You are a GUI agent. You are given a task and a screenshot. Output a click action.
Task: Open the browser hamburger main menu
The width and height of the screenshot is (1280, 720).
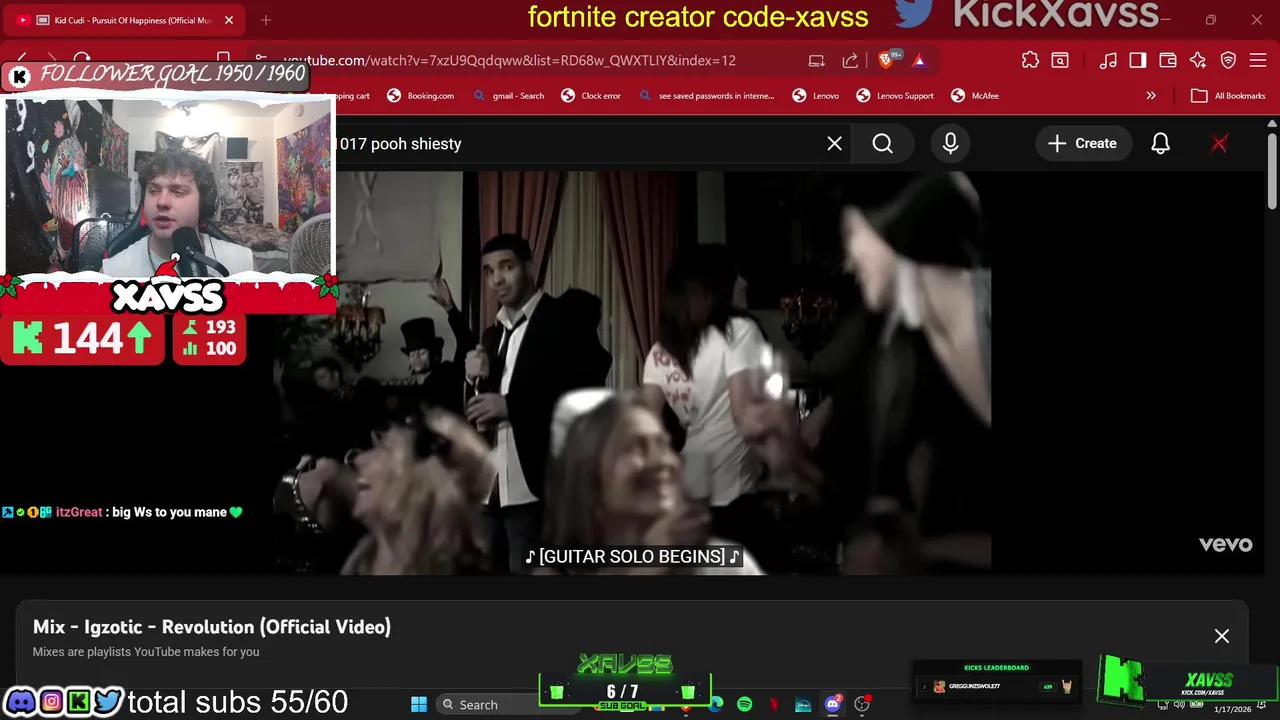[x=1258, y=60]
